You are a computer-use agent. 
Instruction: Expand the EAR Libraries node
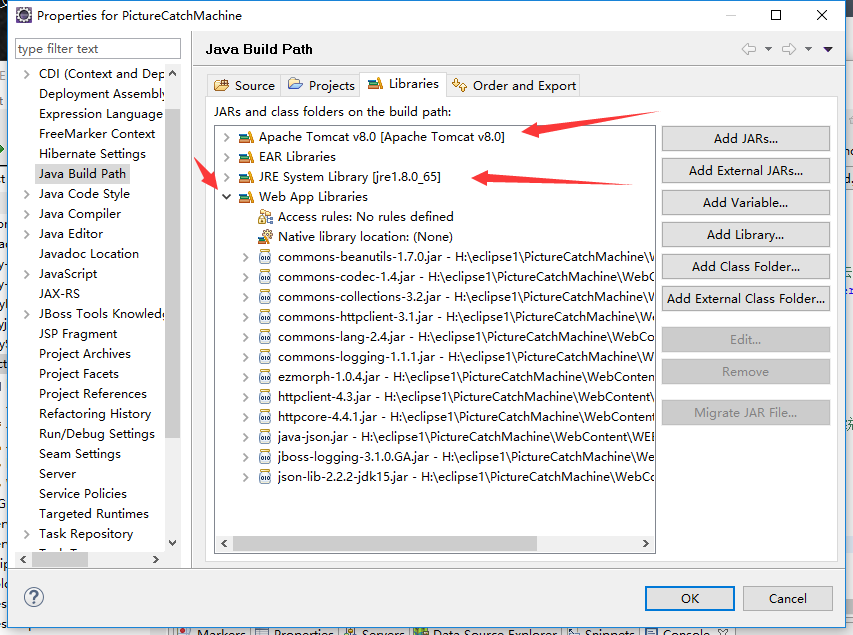click(226, 157)
